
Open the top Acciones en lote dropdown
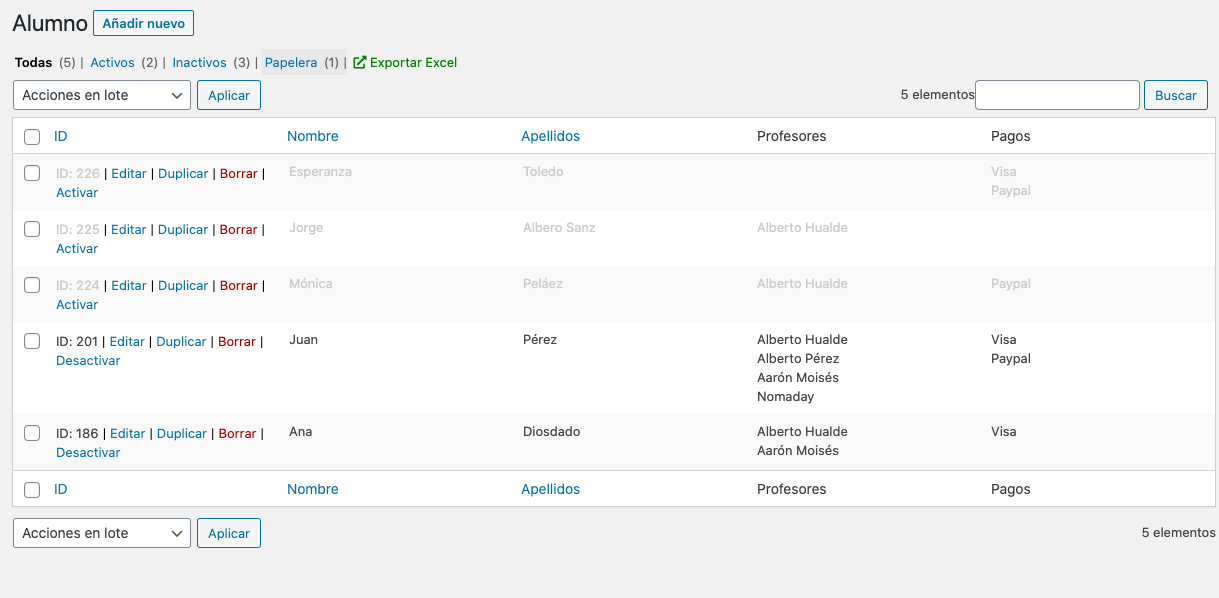(x=102, y=95)
